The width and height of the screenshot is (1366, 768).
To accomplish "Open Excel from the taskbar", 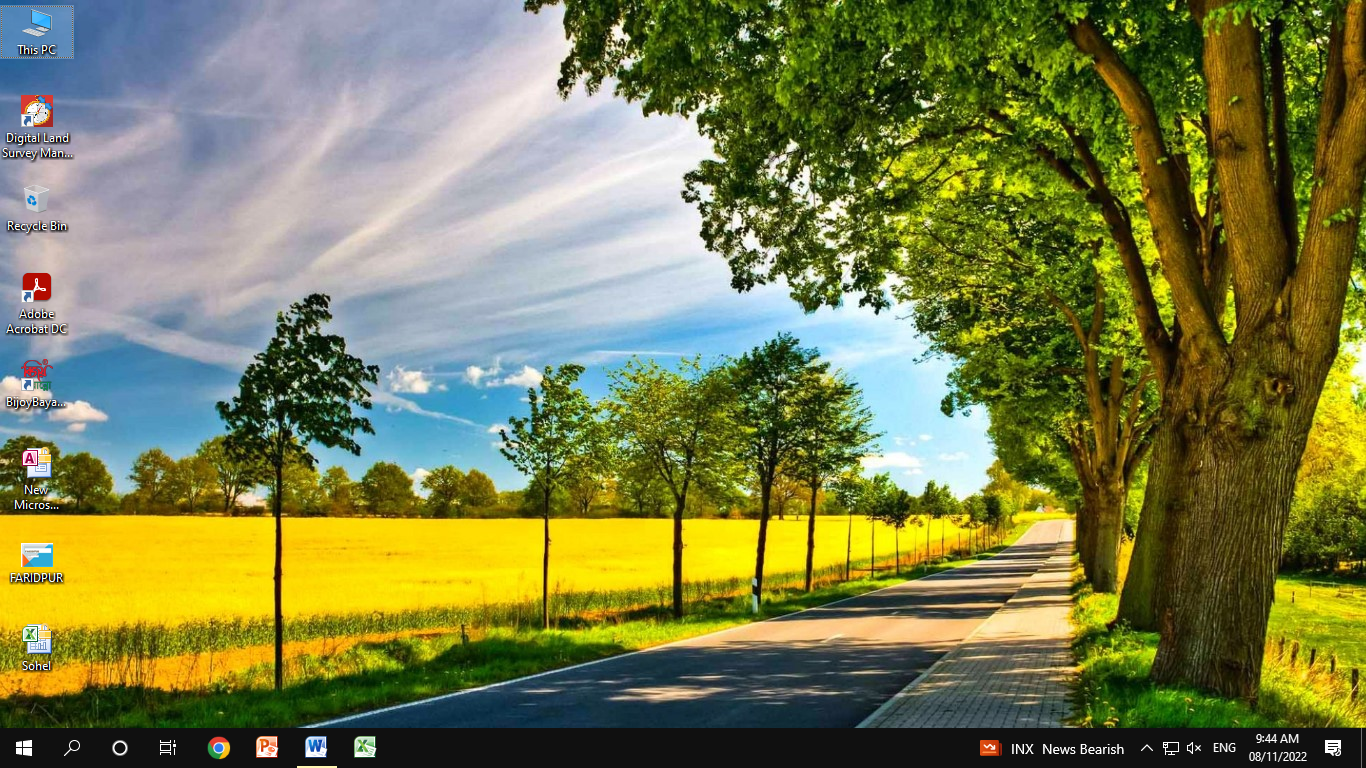I will (365, 748).
